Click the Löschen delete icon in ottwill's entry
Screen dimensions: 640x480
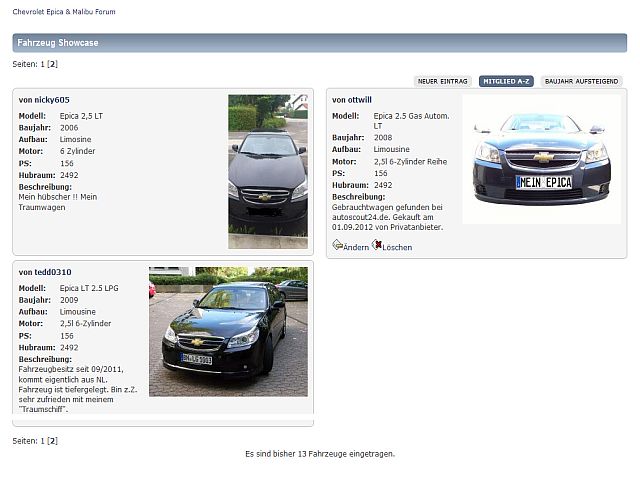tap(377, 245)
